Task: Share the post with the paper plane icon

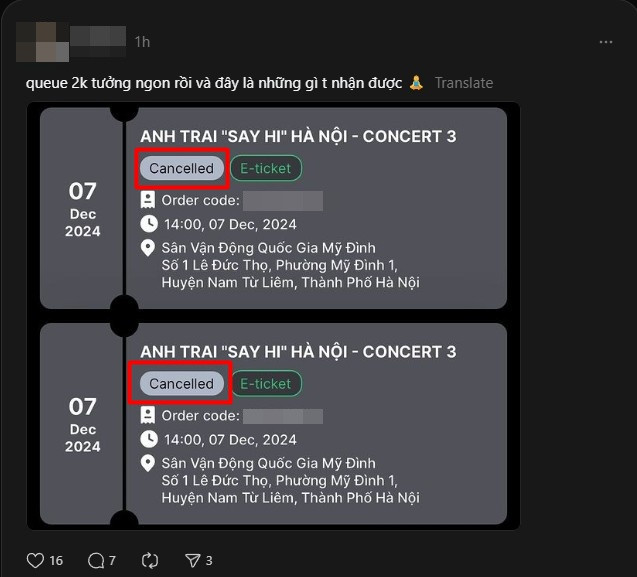Action: click(193, 560)
